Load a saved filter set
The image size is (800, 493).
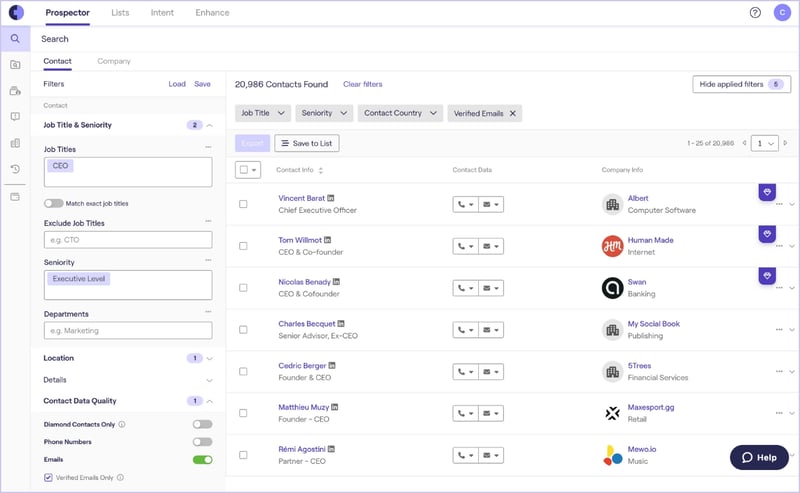[x=177, y=84]
